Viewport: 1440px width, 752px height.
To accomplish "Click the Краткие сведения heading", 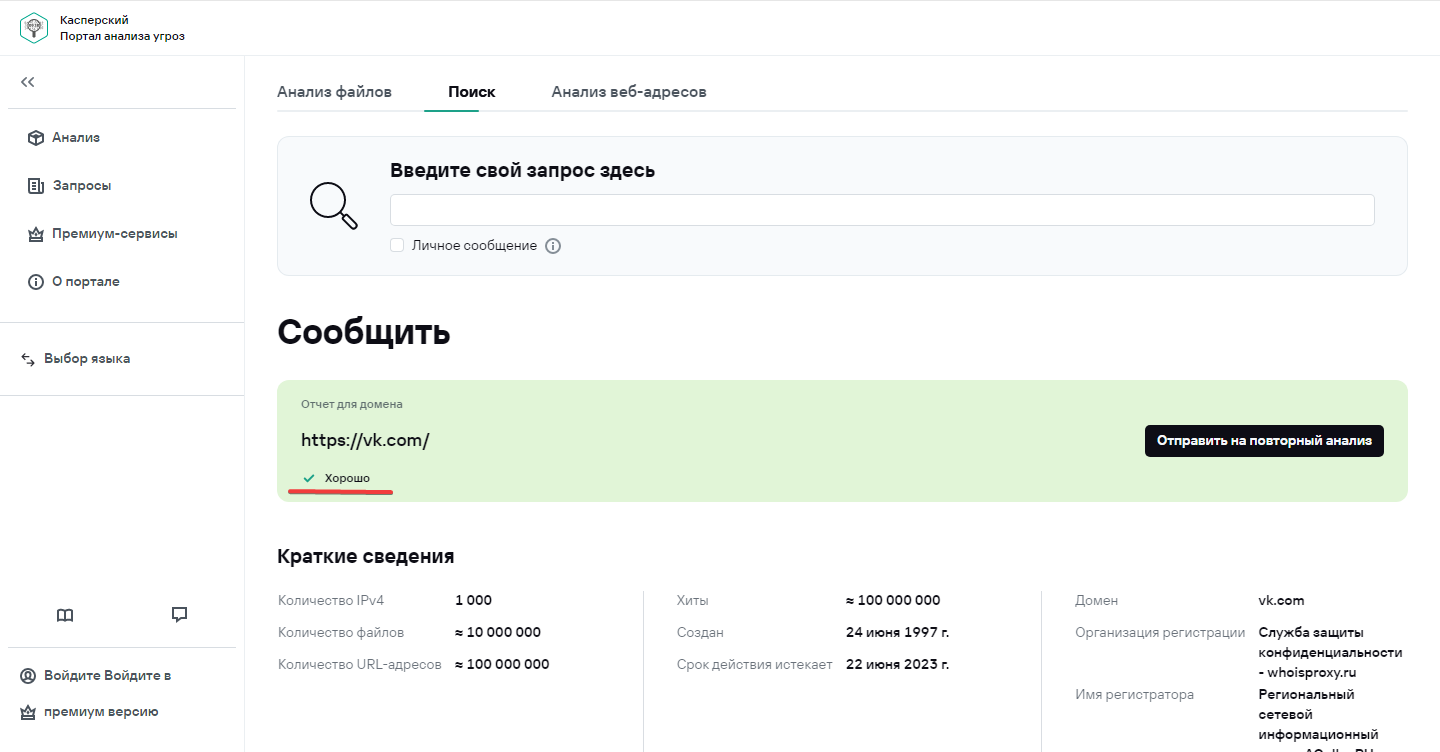I will pos(366,557).
